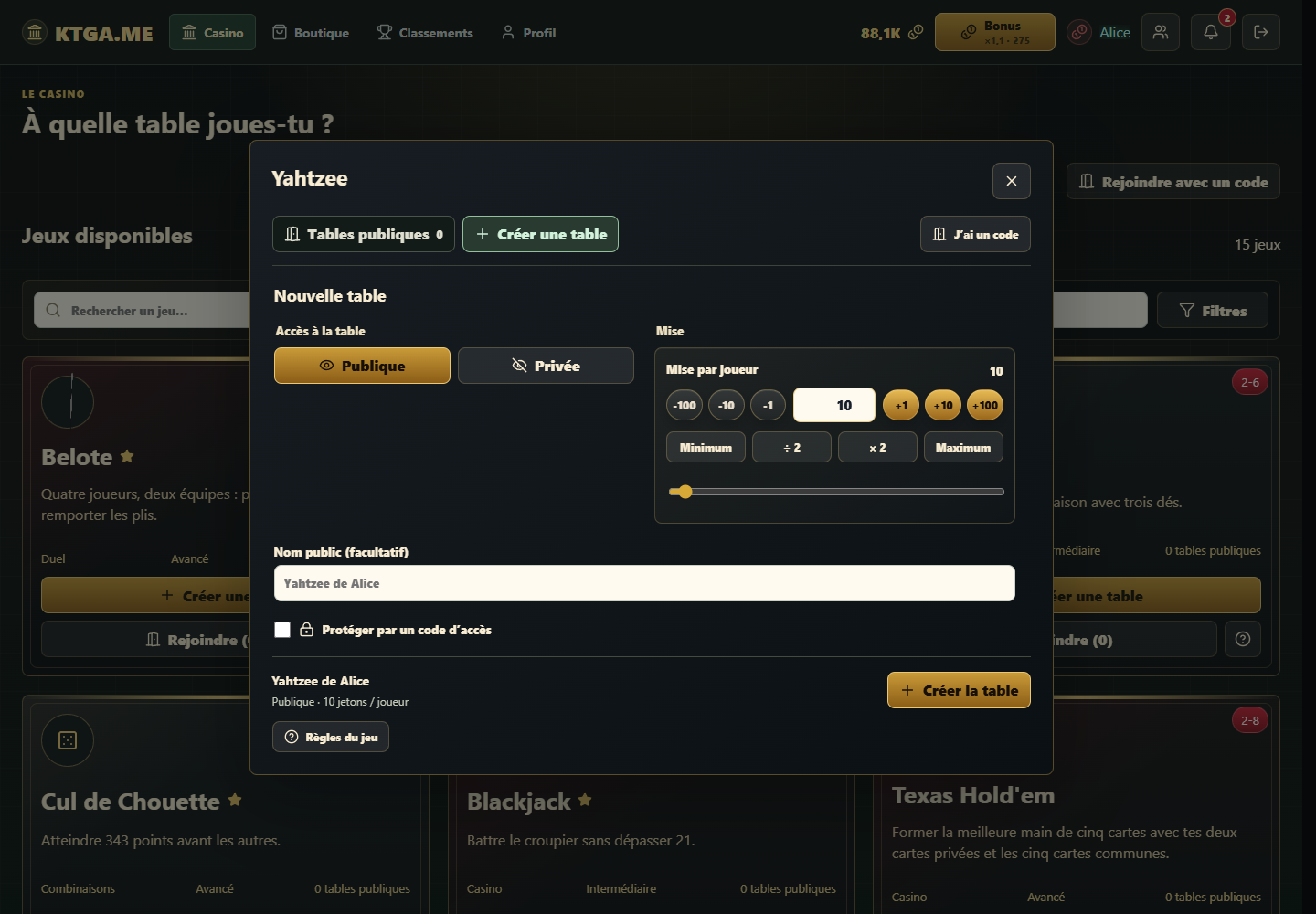Click the 88,1K coin balance
This screenshot has height=914, width=1316.
[x=891, y=33]
